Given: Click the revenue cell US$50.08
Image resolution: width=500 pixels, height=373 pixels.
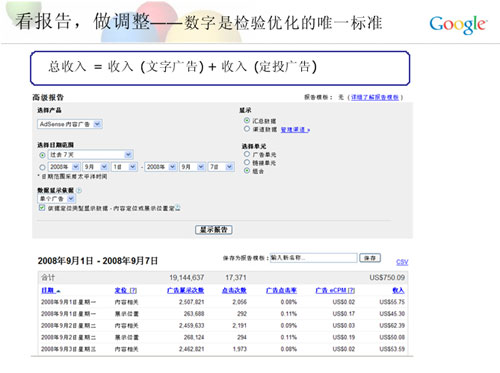Looking at the screenshot, I should pyautogui.click(x=392, y=337).
